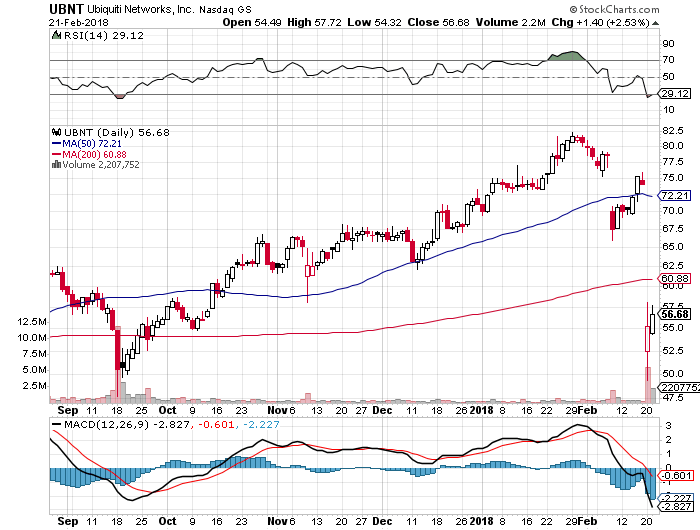Click the candlestick icon beside UBNT (Daily)
700x530 pixels.
56,132
